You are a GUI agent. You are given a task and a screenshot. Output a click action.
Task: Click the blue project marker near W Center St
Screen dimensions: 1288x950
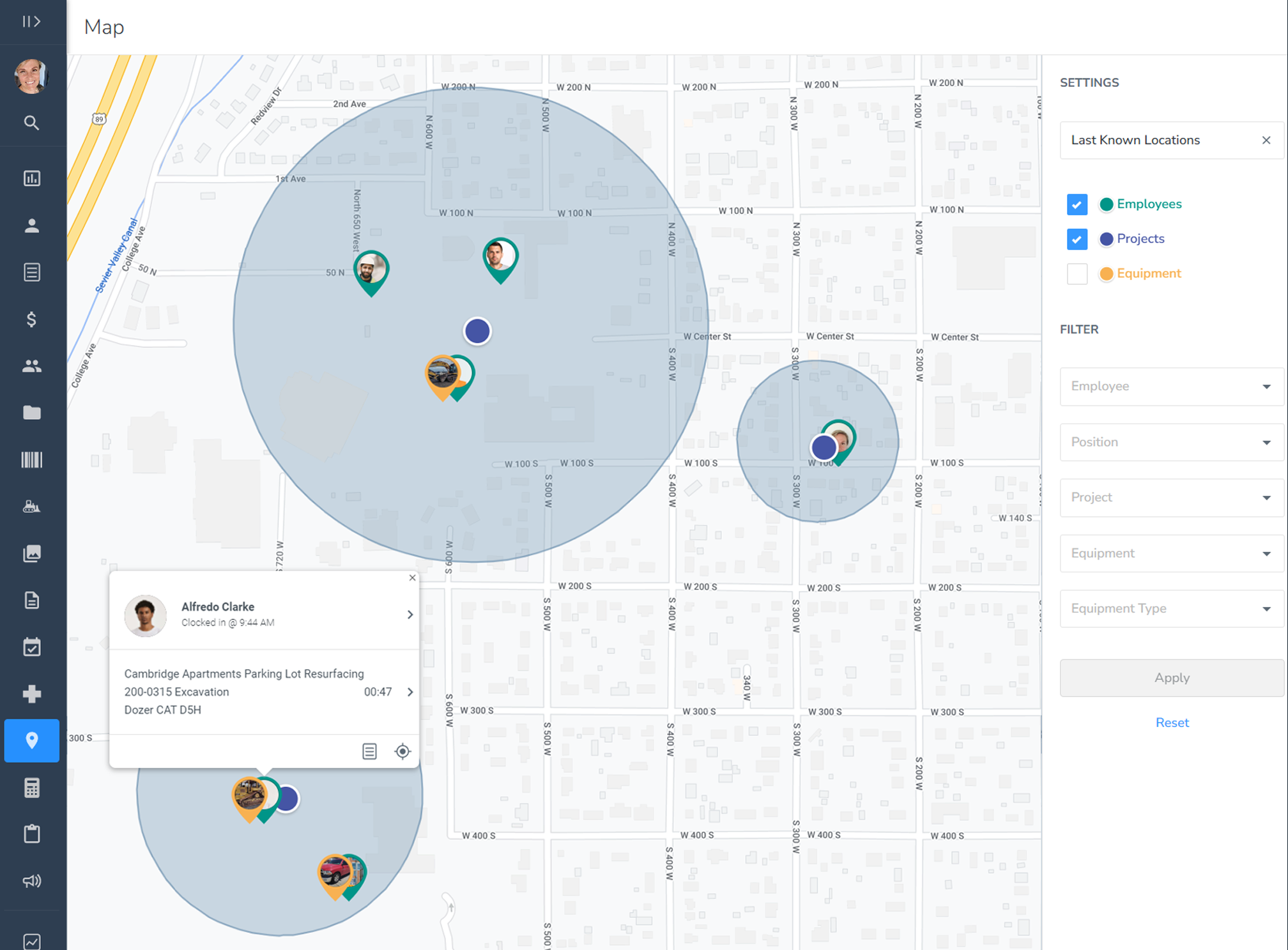pyautogui.click(x=477, y=331)
